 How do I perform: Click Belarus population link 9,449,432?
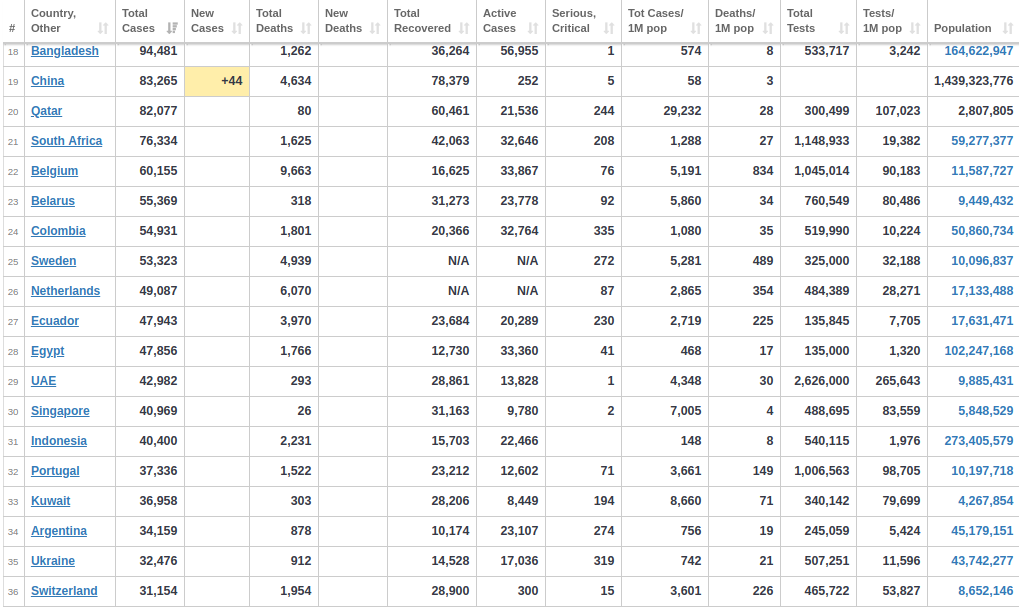pyautogui.click(x=986, y=201)
